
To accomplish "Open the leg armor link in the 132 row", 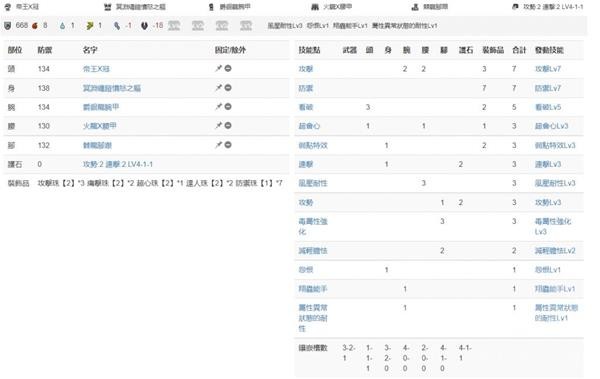I will (97, 145).
